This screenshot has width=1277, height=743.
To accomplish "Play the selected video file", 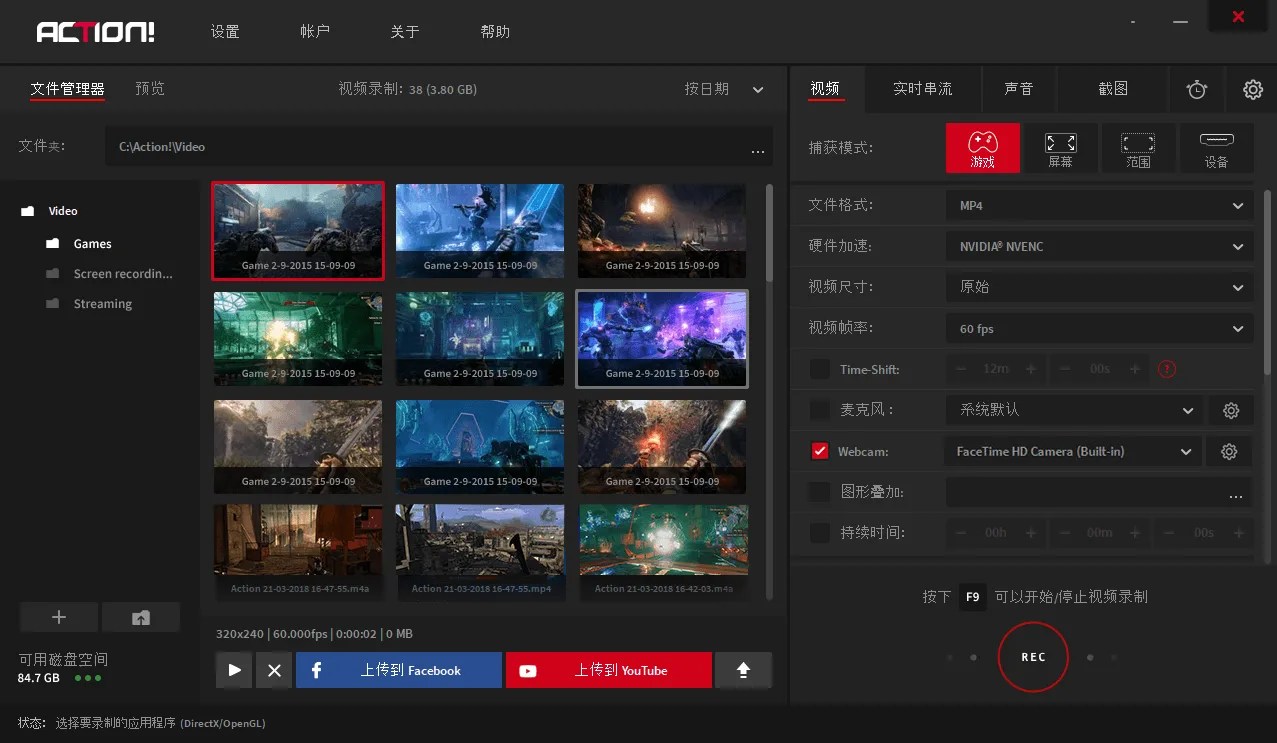I will pyautogui.click(x=234, y=670).
